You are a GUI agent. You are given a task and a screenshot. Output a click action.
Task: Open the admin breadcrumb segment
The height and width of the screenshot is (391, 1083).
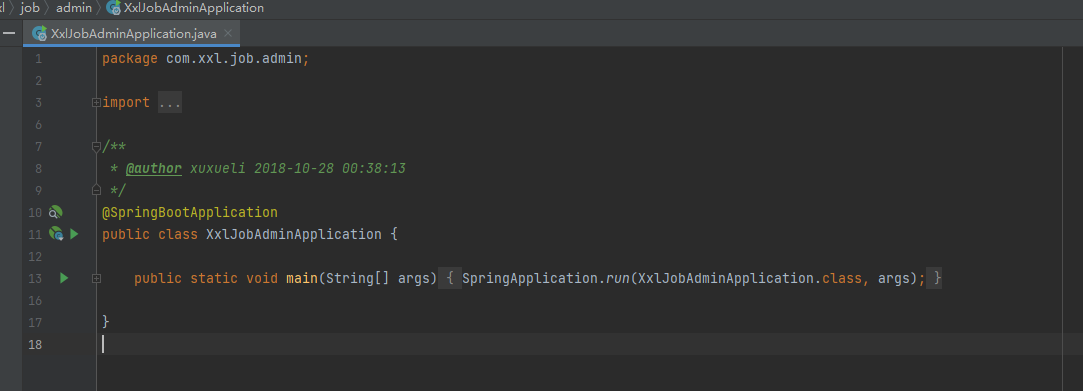74,8
